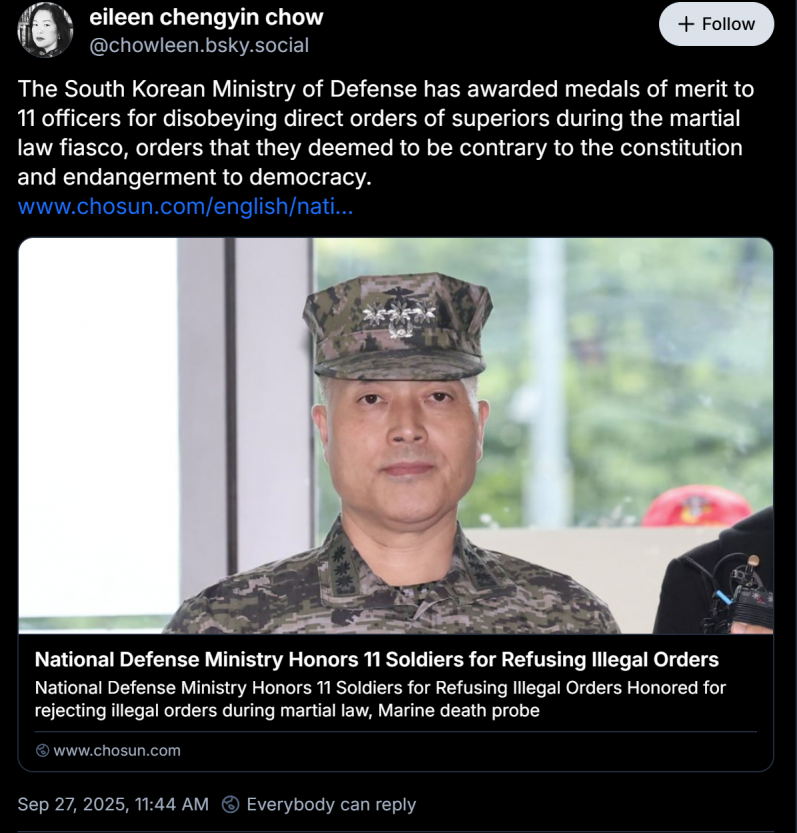Image resolution: width=797 pixels, height=833 pixels.
Task: Click the reply-settings icon beside Everybody can reply
Action: pos(230,804)
